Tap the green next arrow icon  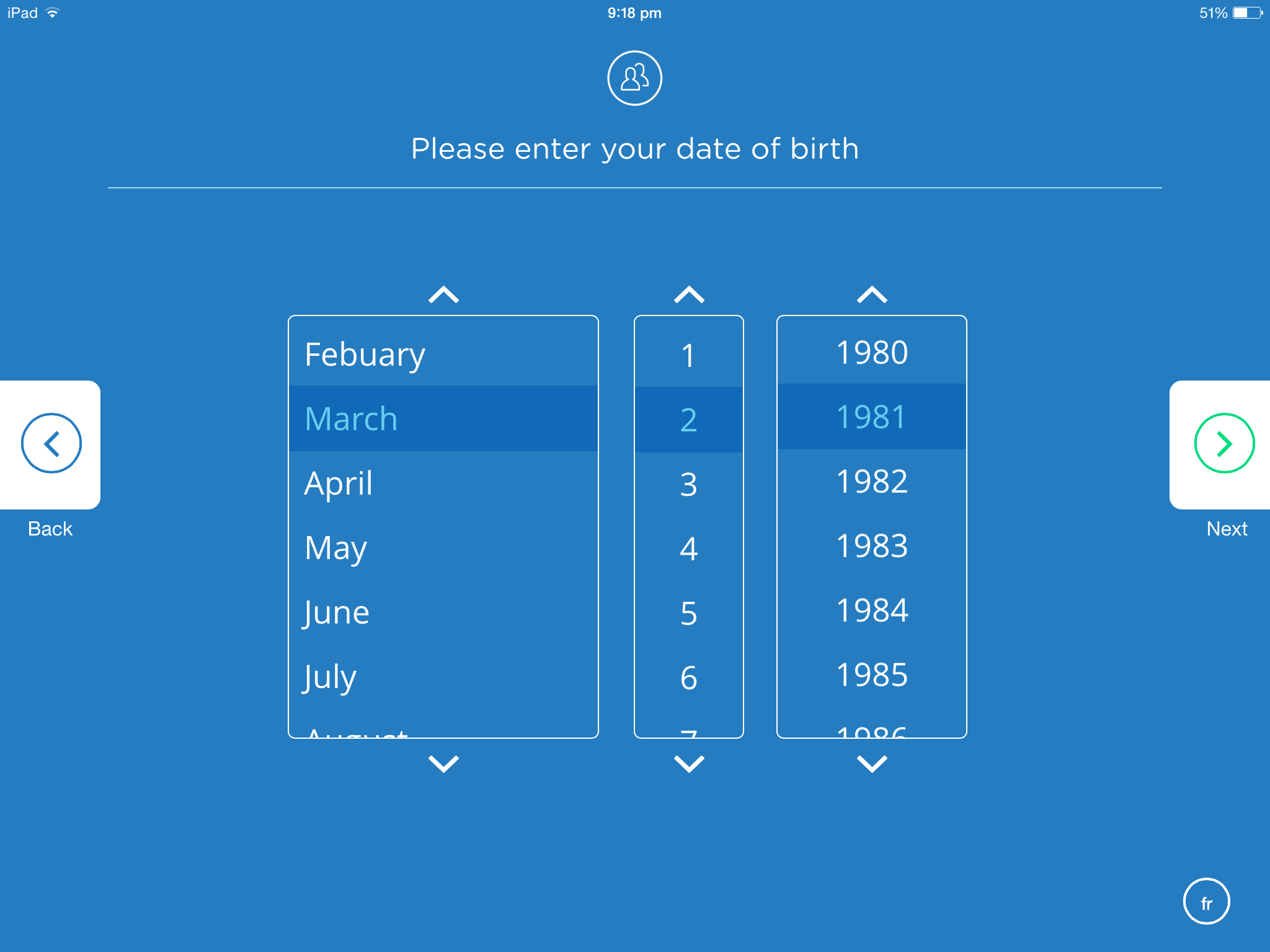(x=1224, y=444)
